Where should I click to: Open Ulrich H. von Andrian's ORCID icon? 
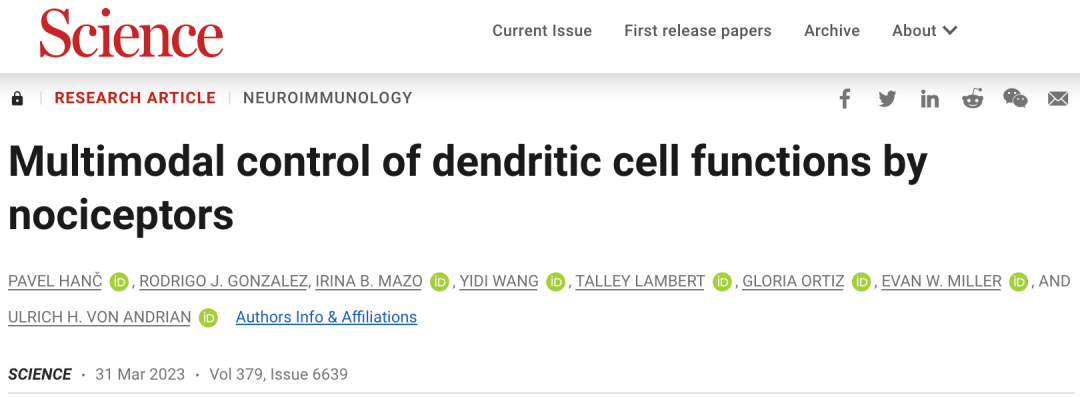[x=208, y=318]
